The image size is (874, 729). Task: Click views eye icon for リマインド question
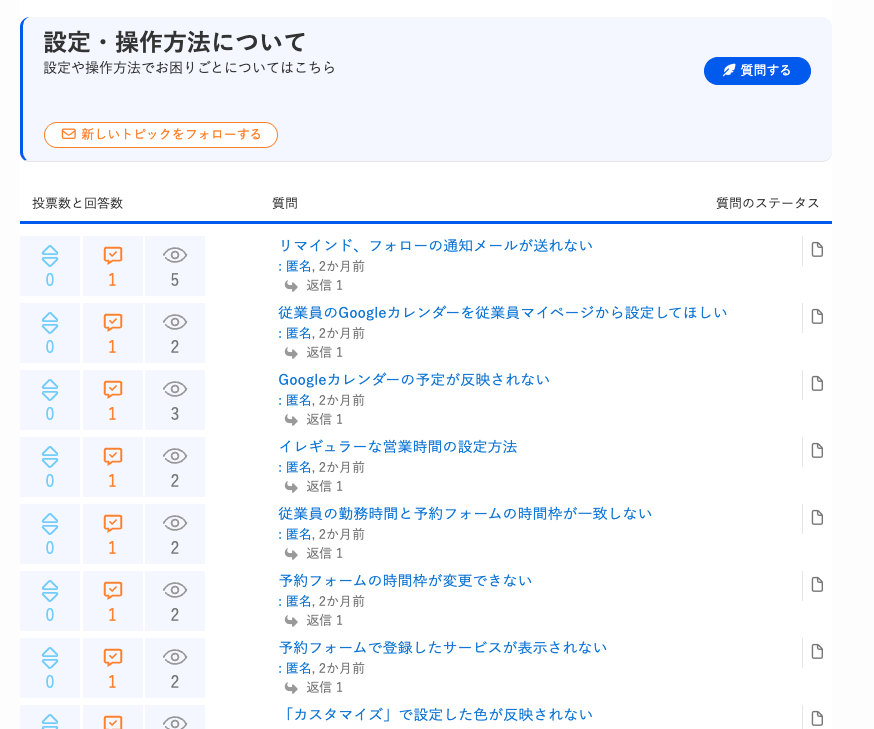175,255
